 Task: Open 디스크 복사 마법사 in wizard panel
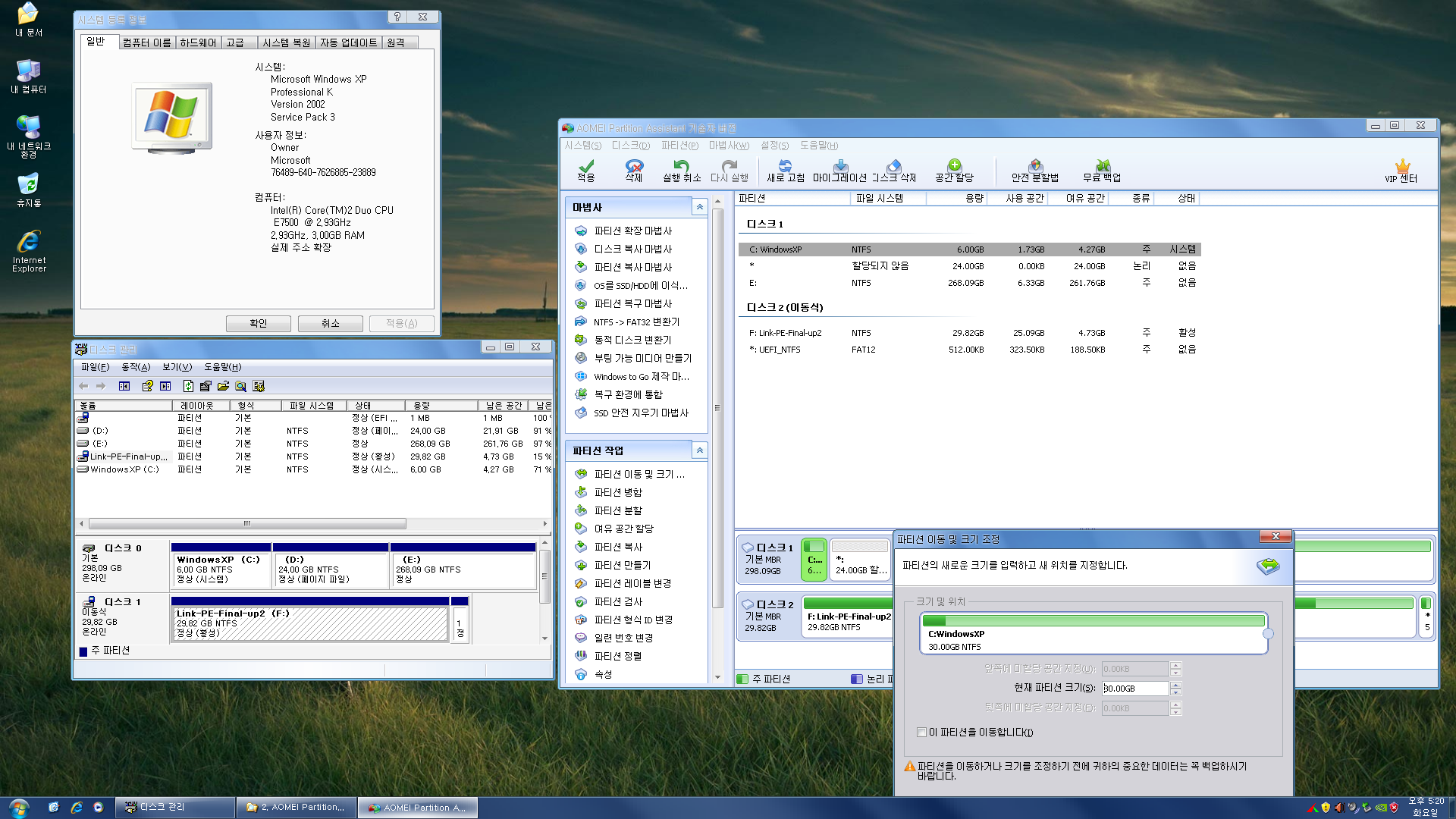click(x=632, y=249)
